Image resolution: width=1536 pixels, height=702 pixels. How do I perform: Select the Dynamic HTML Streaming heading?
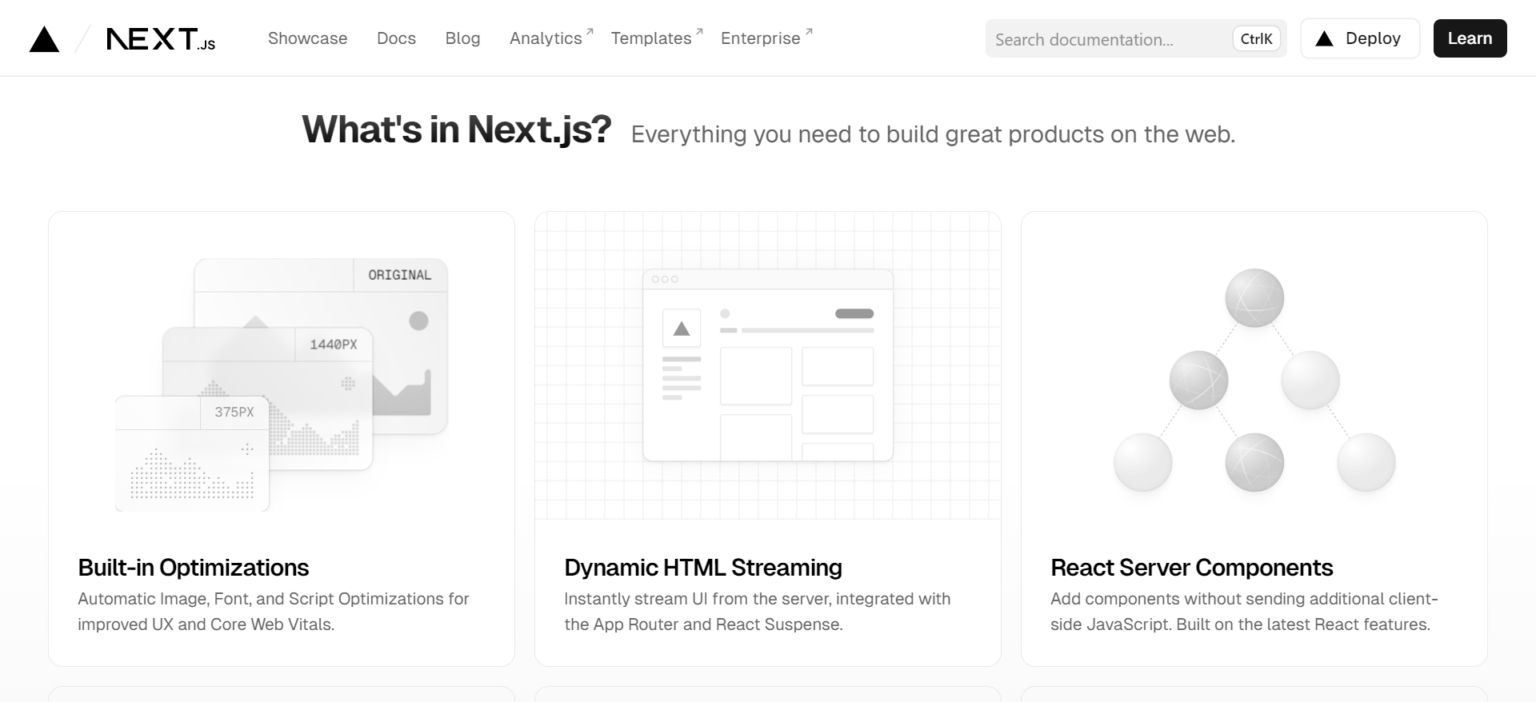[x=703, y=567]
